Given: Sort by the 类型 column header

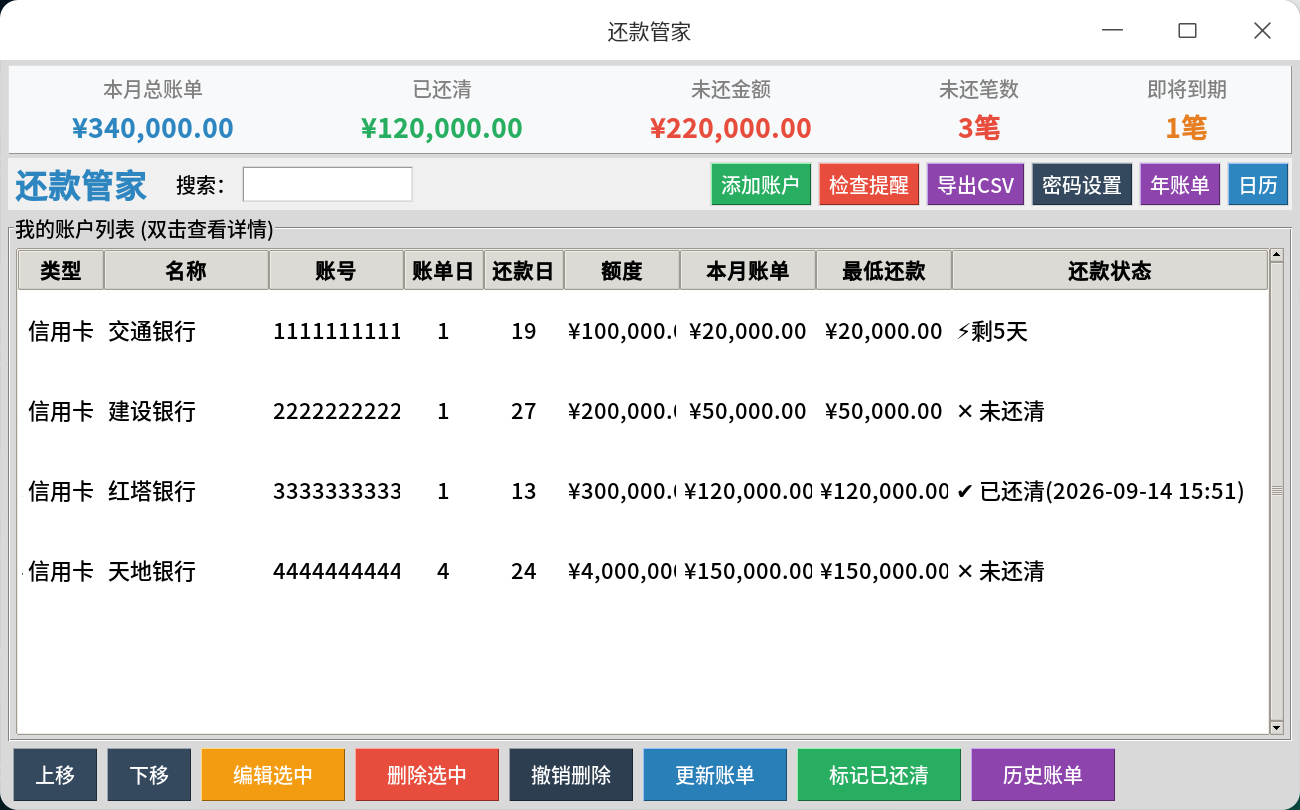Looking at the screenshot, I should tap(61, 270).
